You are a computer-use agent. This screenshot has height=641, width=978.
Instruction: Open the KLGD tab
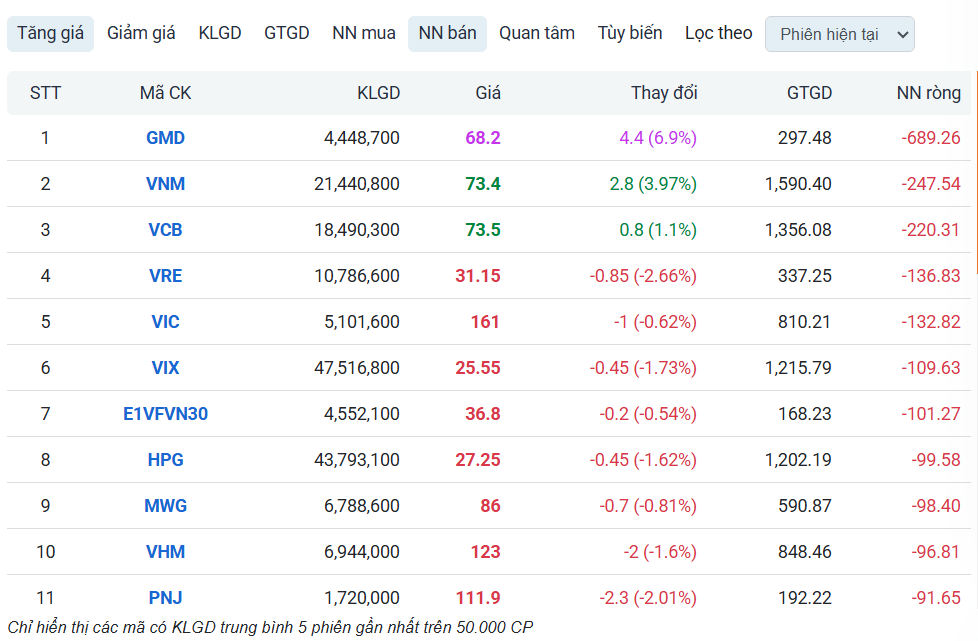pyautogui.click(x=220, y=33)
